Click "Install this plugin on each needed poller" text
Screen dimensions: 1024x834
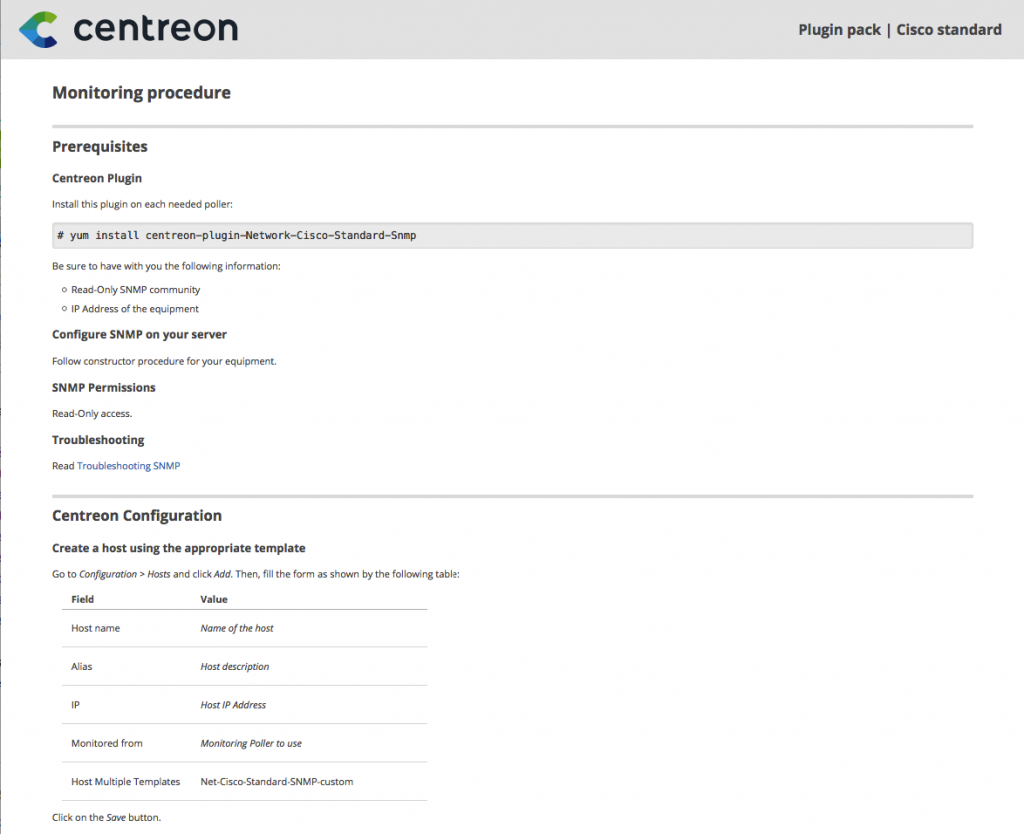(x=142, y=204)
